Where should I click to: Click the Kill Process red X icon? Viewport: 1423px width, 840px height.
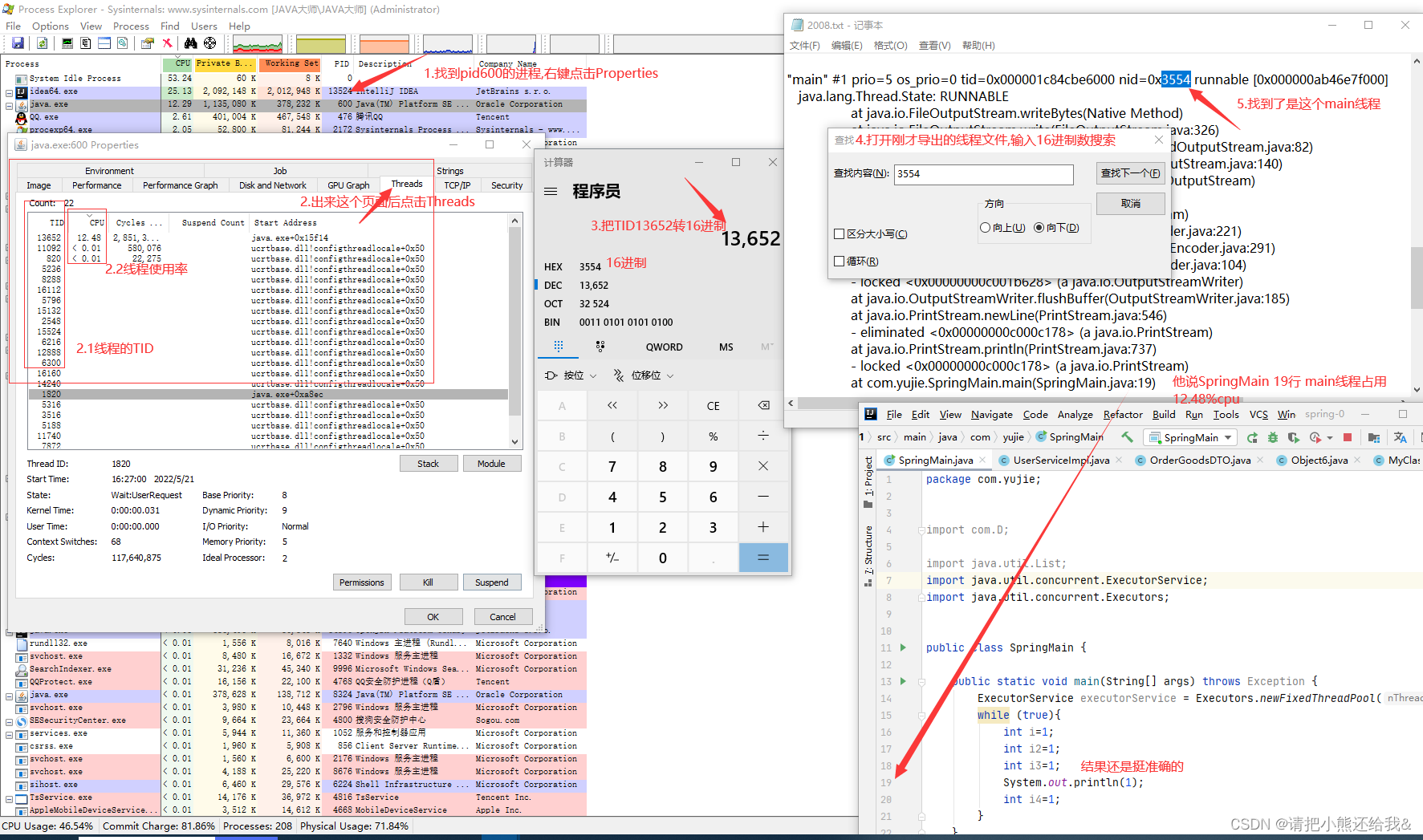pyautogui.click(x=167, y=43)
